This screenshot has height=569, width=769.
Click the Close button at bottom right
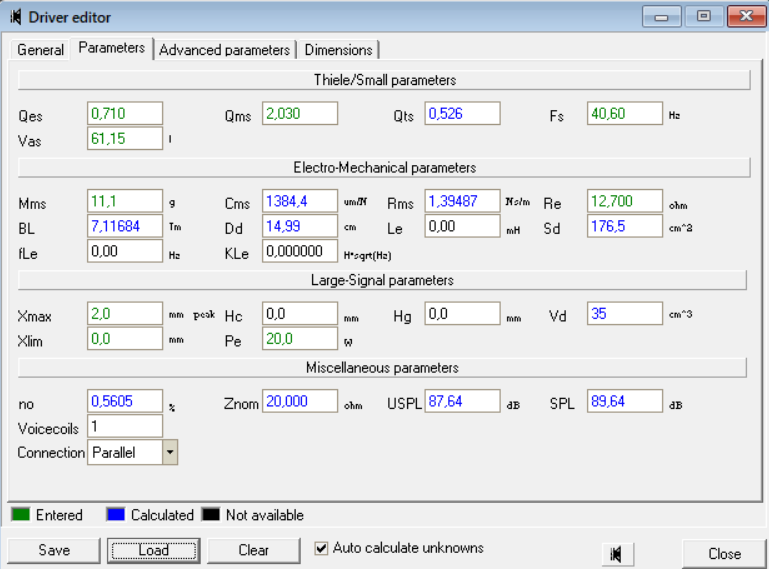(x=724, y=553)
